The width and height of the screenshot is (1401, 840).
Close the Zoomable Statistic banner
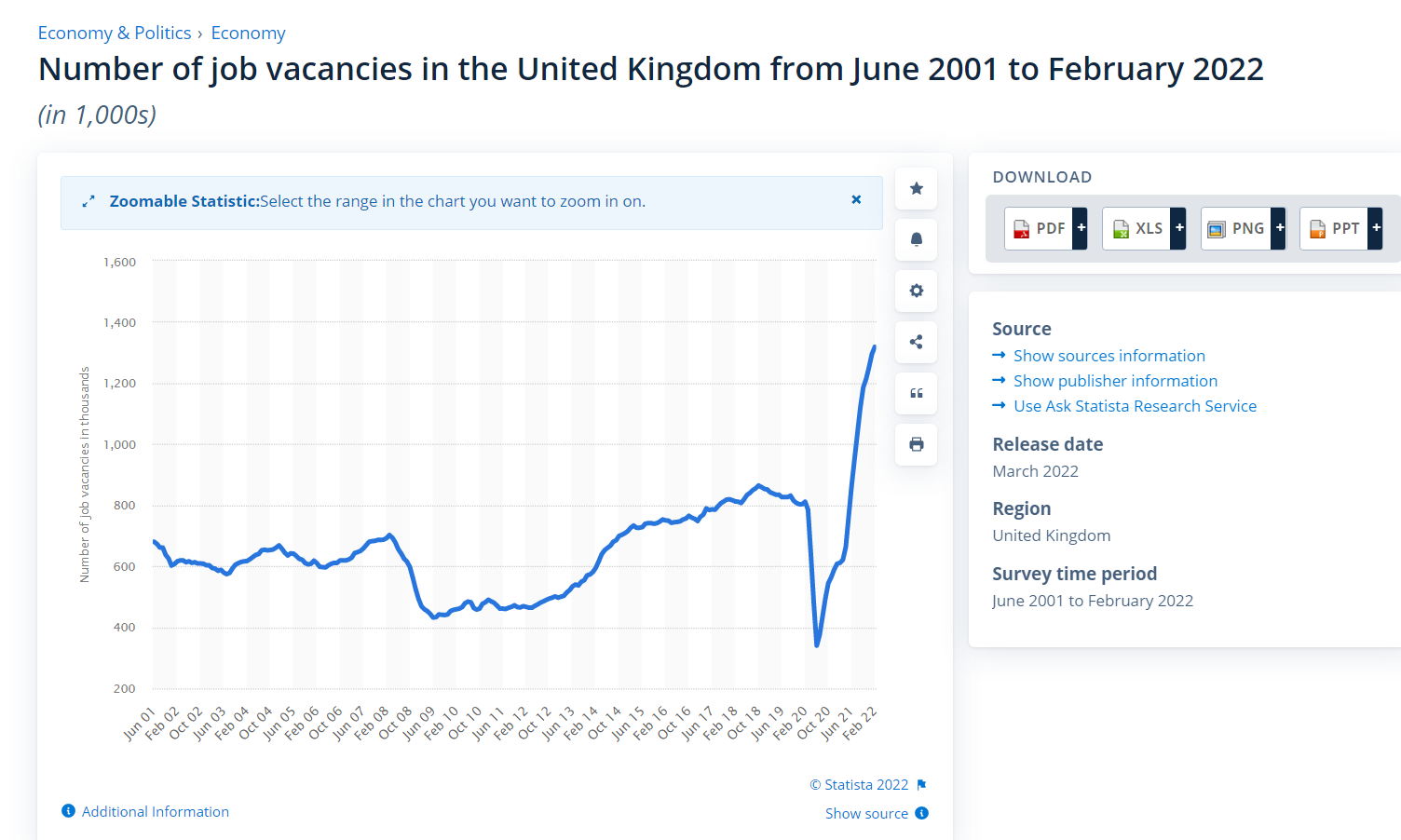click(x=856, y=200)
